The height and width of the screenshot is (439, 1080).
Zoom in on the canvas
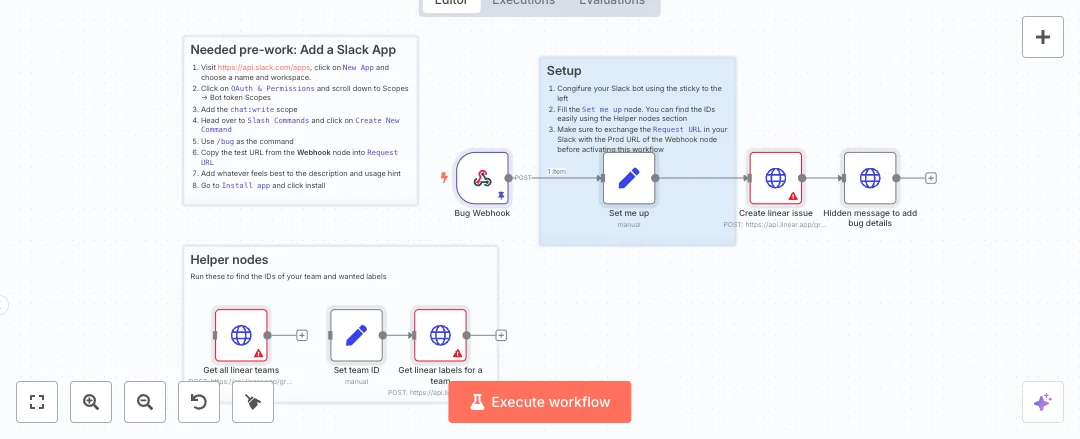91,402
